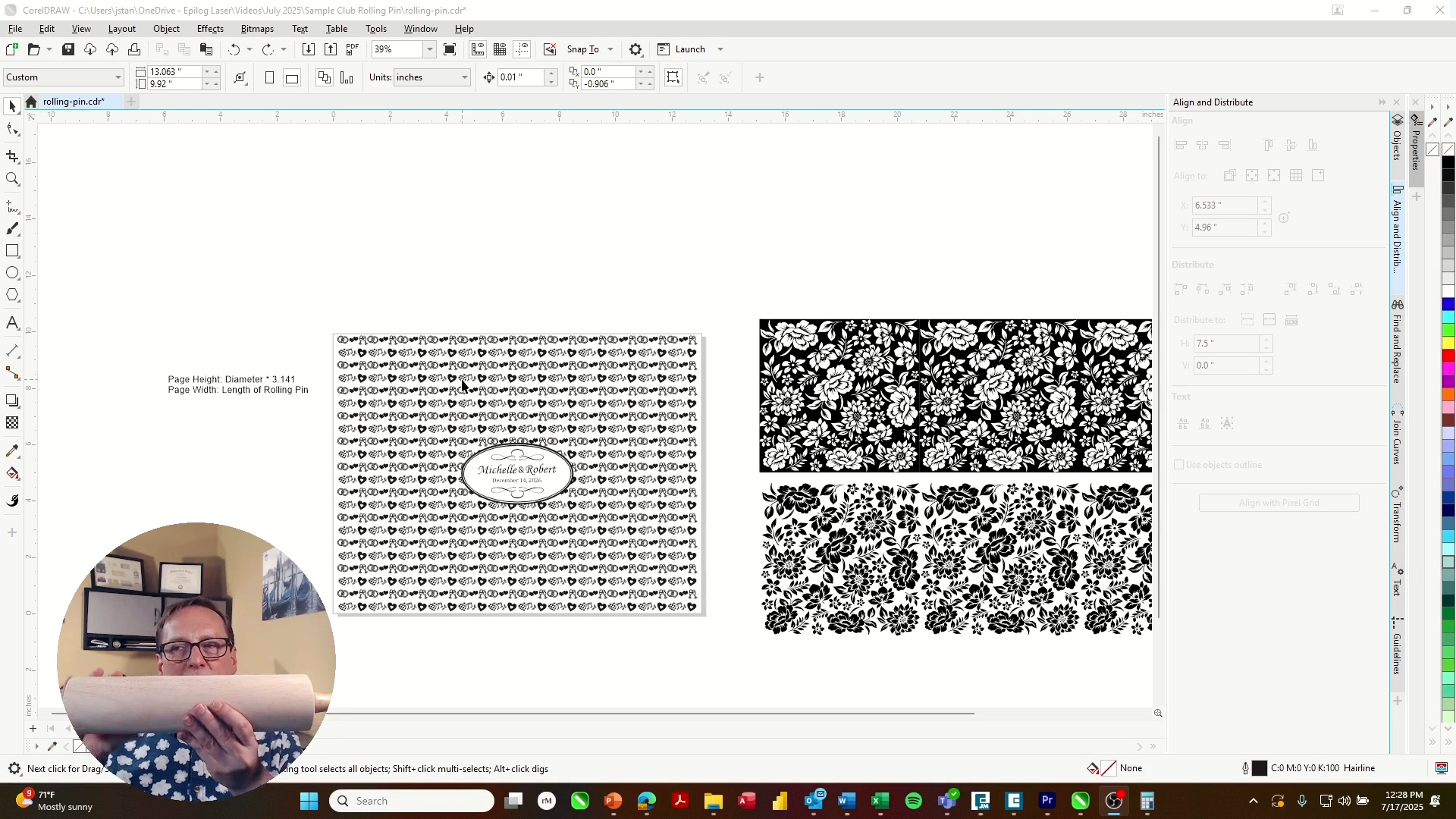Select the Rectangle tool
Viewport: 1456px width, 819px height.
click(x=12, y=251)
